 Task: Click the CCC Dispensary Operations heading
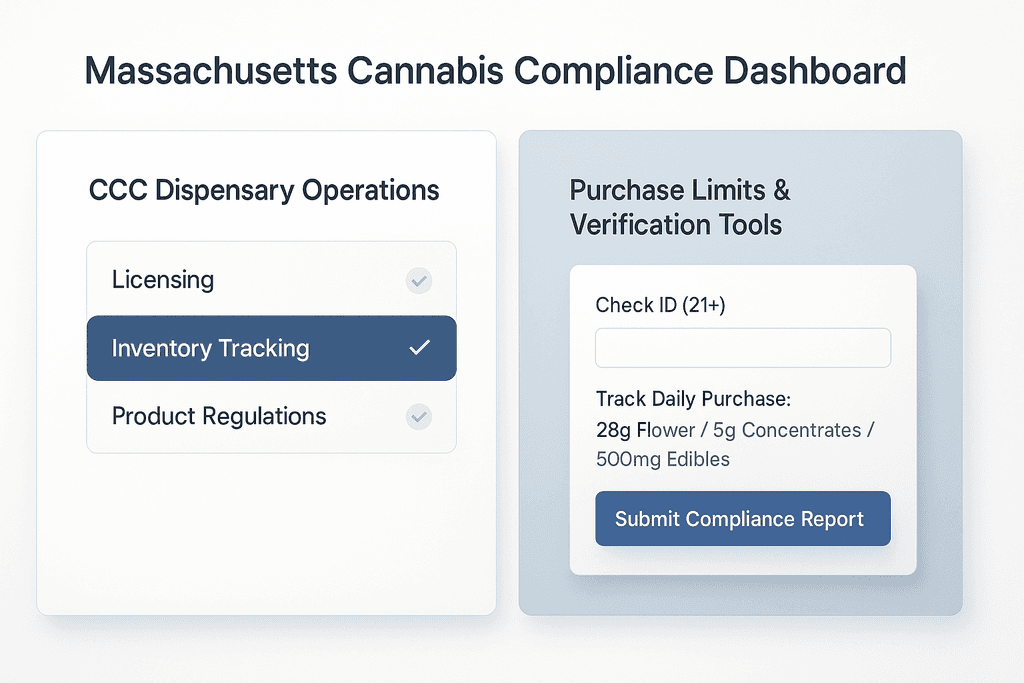pos(264,190)
